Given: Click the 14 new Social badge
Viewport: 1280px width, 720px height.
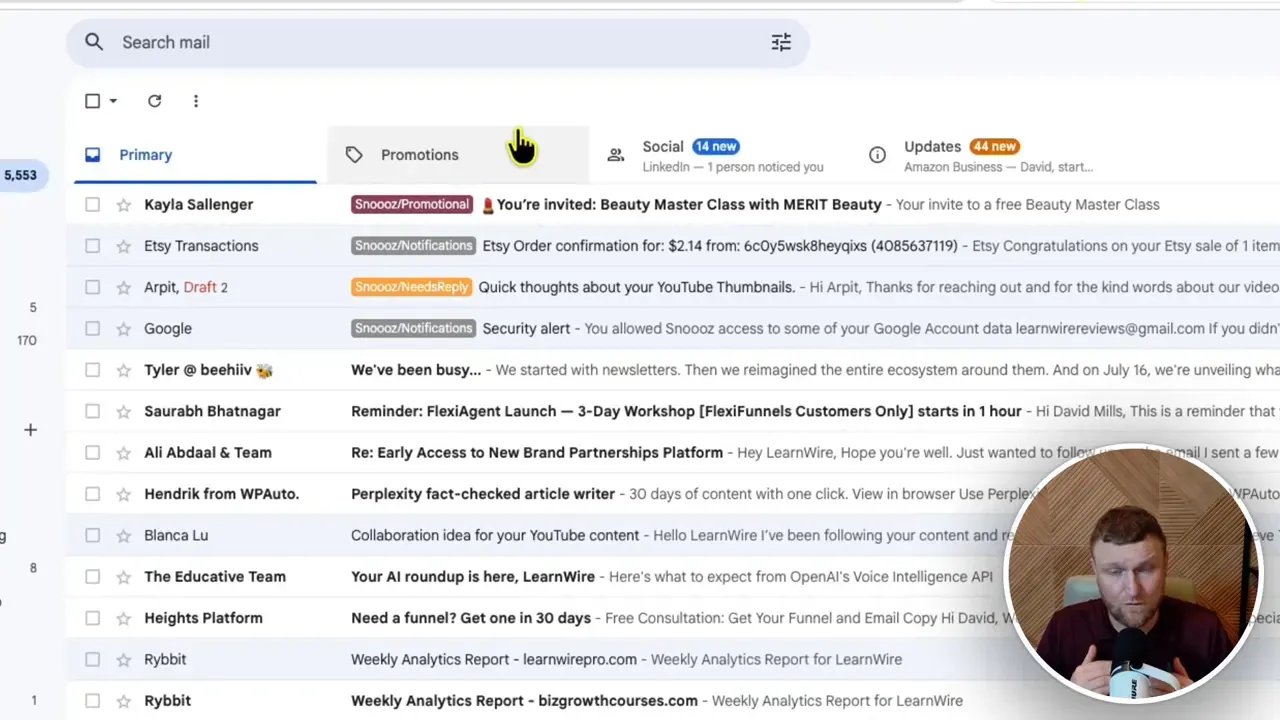Looking at the screenshot, I should pos(716,146).
